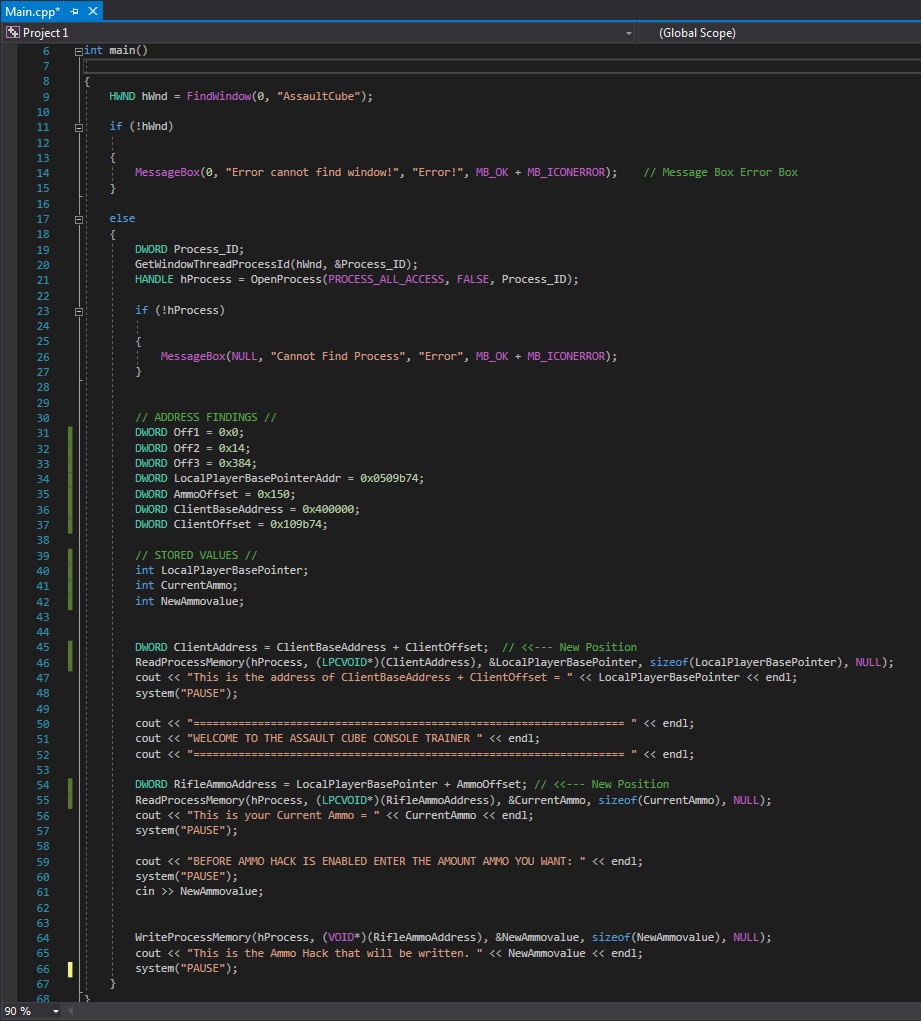This screenshot has width=921, height=1021.
Task: Click the green change marker beside line 39
Action: (68, 555)
